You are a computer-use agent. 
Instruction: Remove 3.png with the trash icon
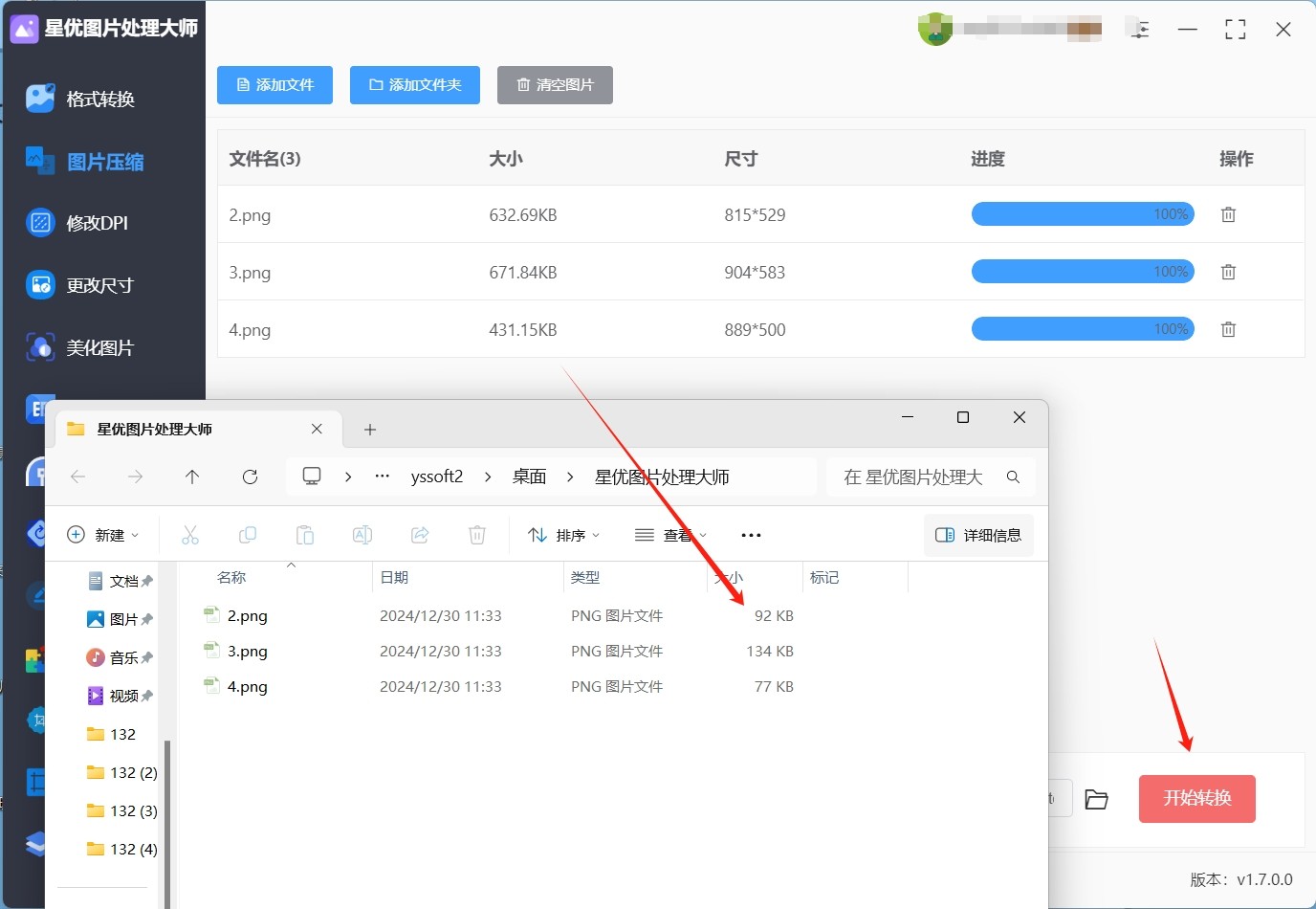(1228, 273)
